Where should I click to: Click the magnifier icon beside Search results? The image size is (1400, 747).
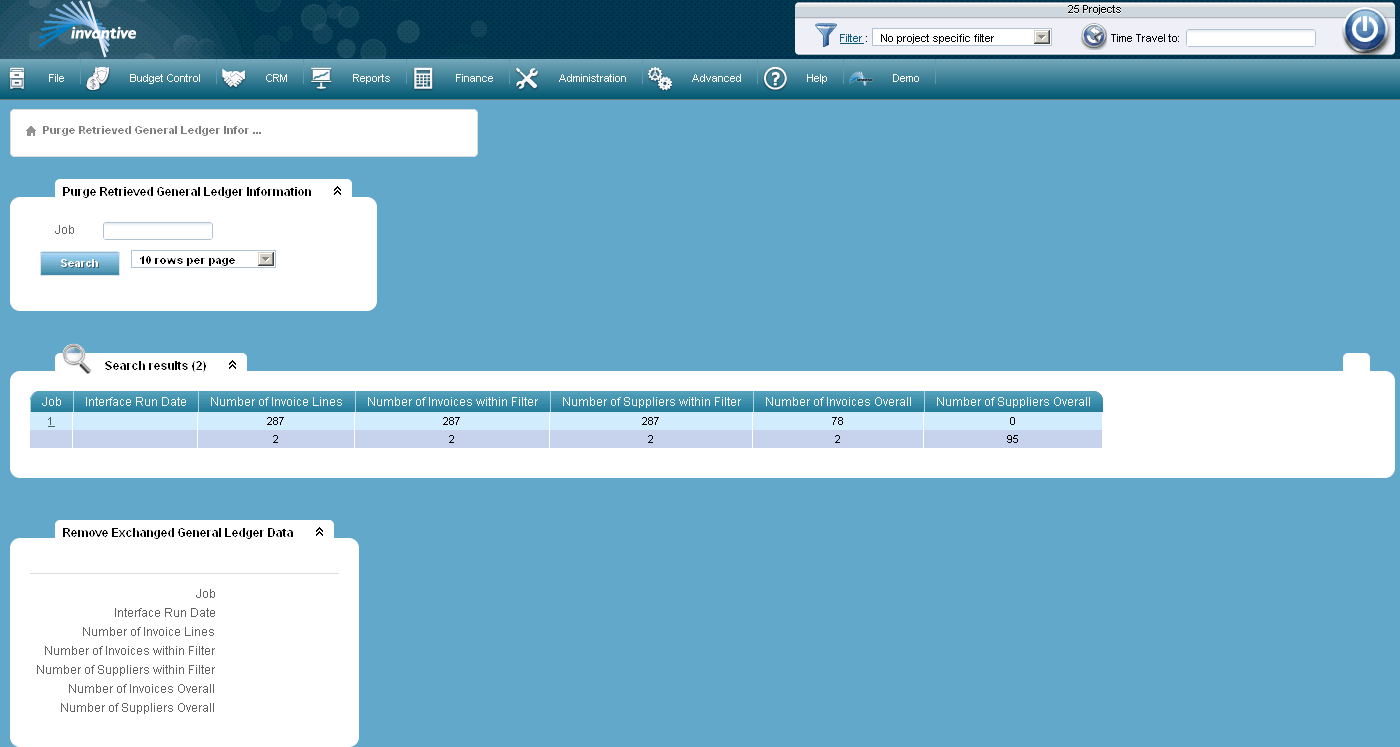pos(75,359)
